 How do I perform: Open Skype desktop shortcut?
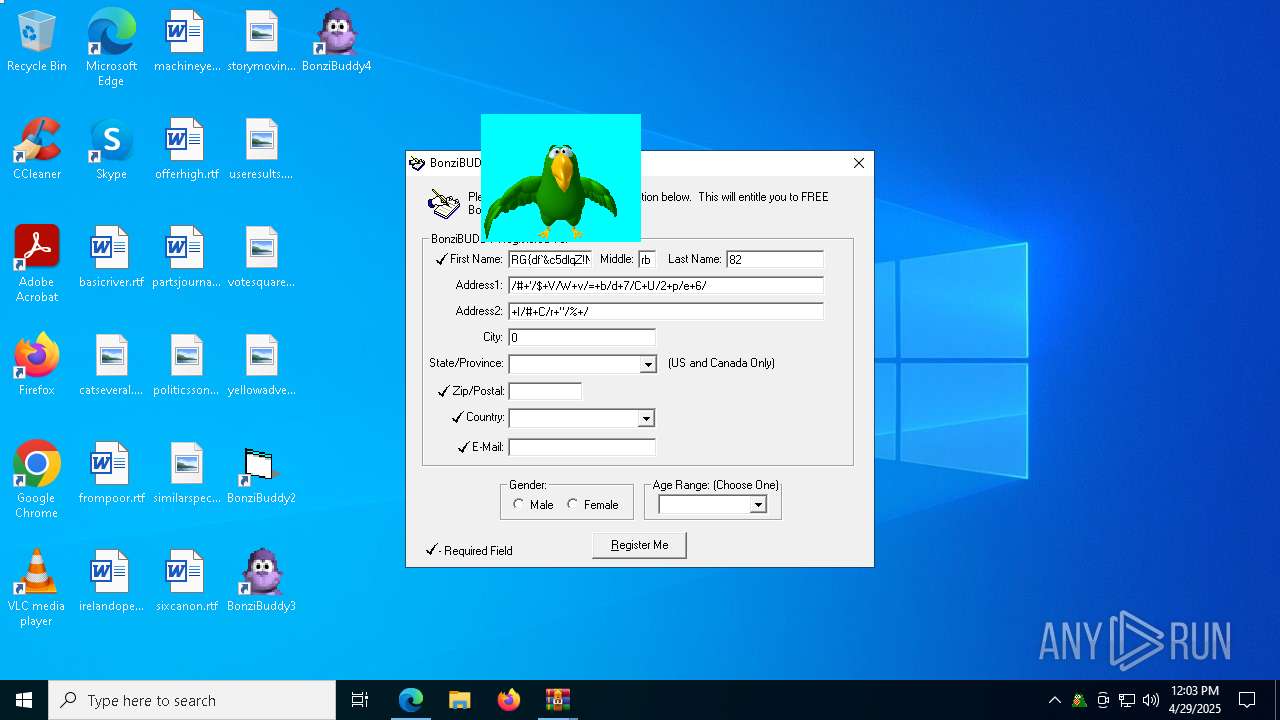tap(111, 150)
